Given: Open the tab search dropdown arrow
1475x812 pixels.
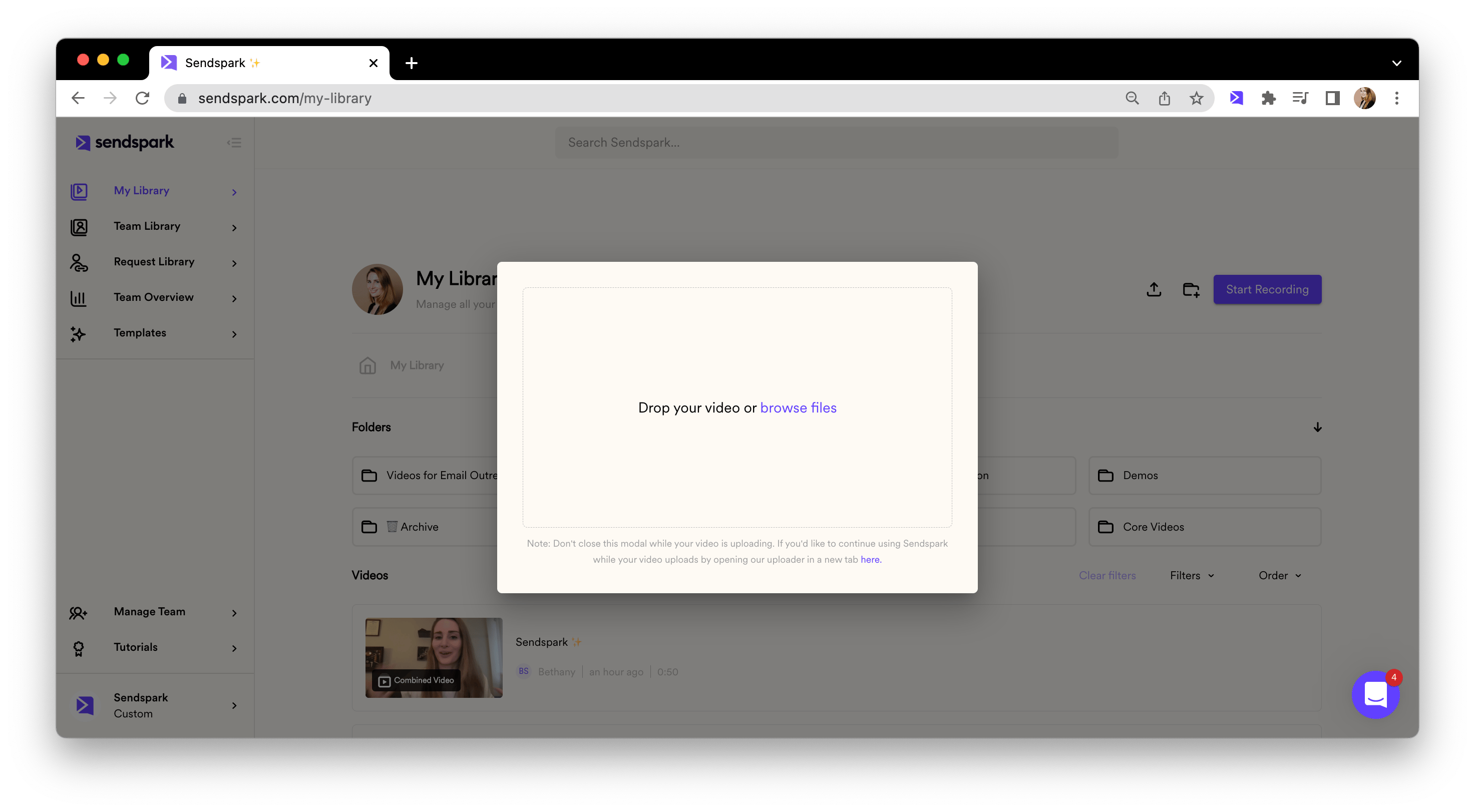Looking at the screenshot, I should coord(1396,63).
